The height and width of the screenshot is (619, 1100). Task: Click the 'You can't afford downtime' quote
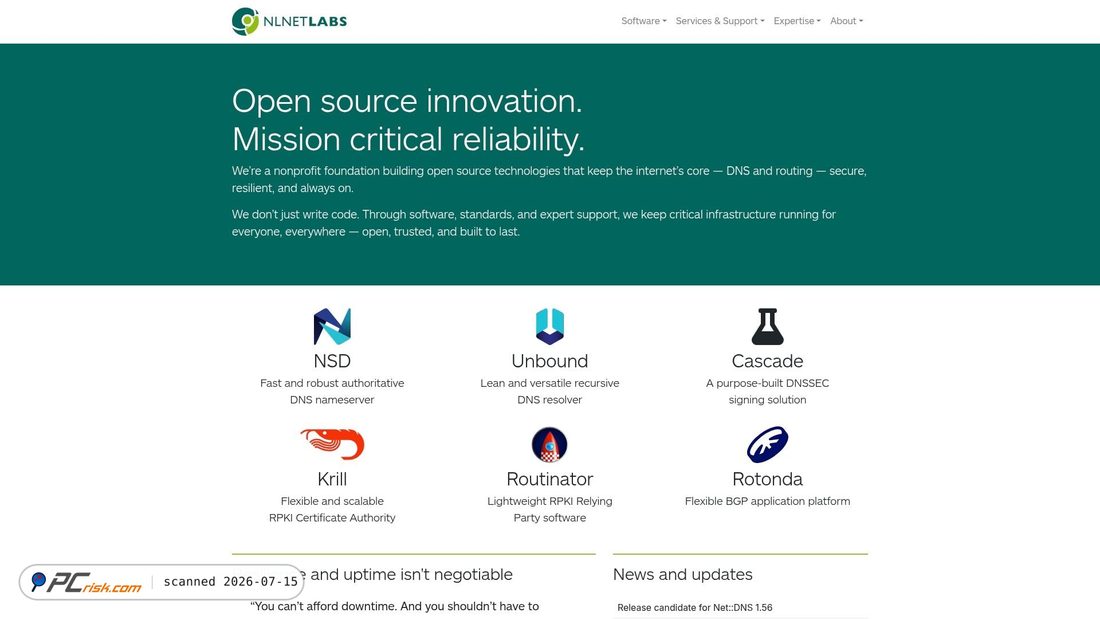(394, 606)
